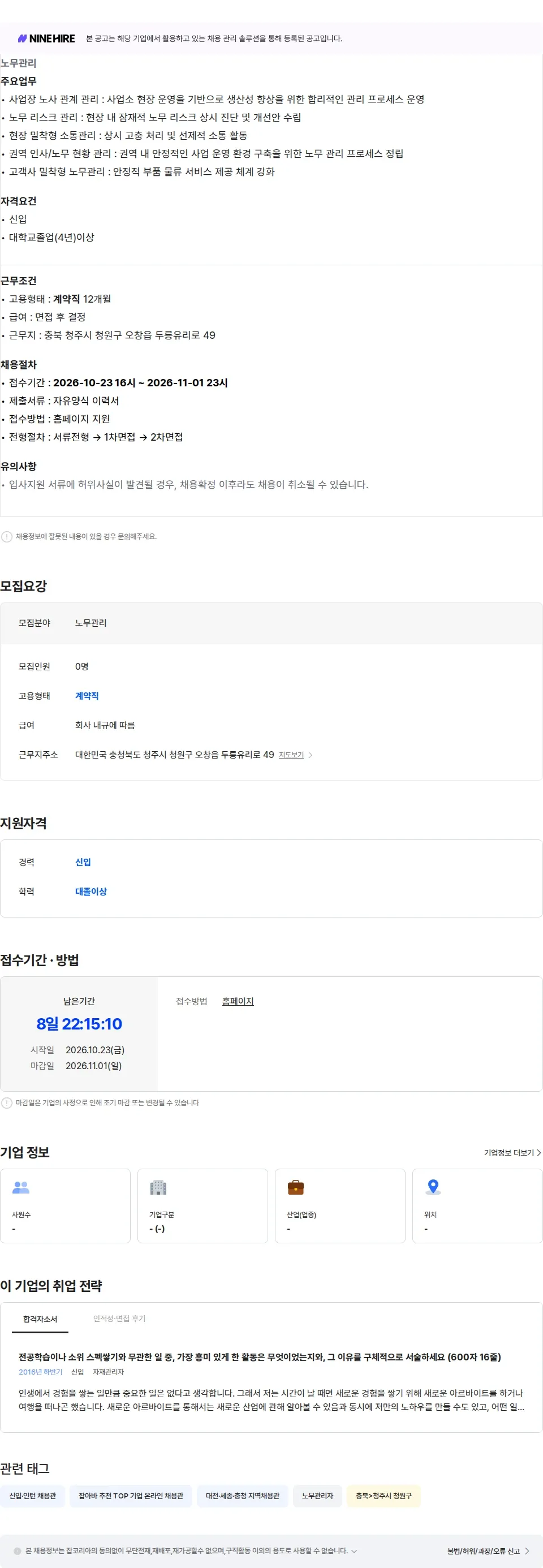Click the 위치 location pin icon
Viewport: 543px width, 1568px height.
tap(433, 1187)
